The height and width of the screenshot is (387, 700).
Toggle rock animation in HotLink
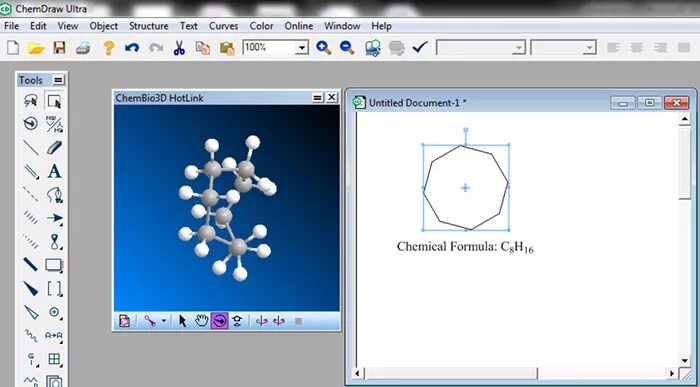pyautogui.click(x=279, y=320)
